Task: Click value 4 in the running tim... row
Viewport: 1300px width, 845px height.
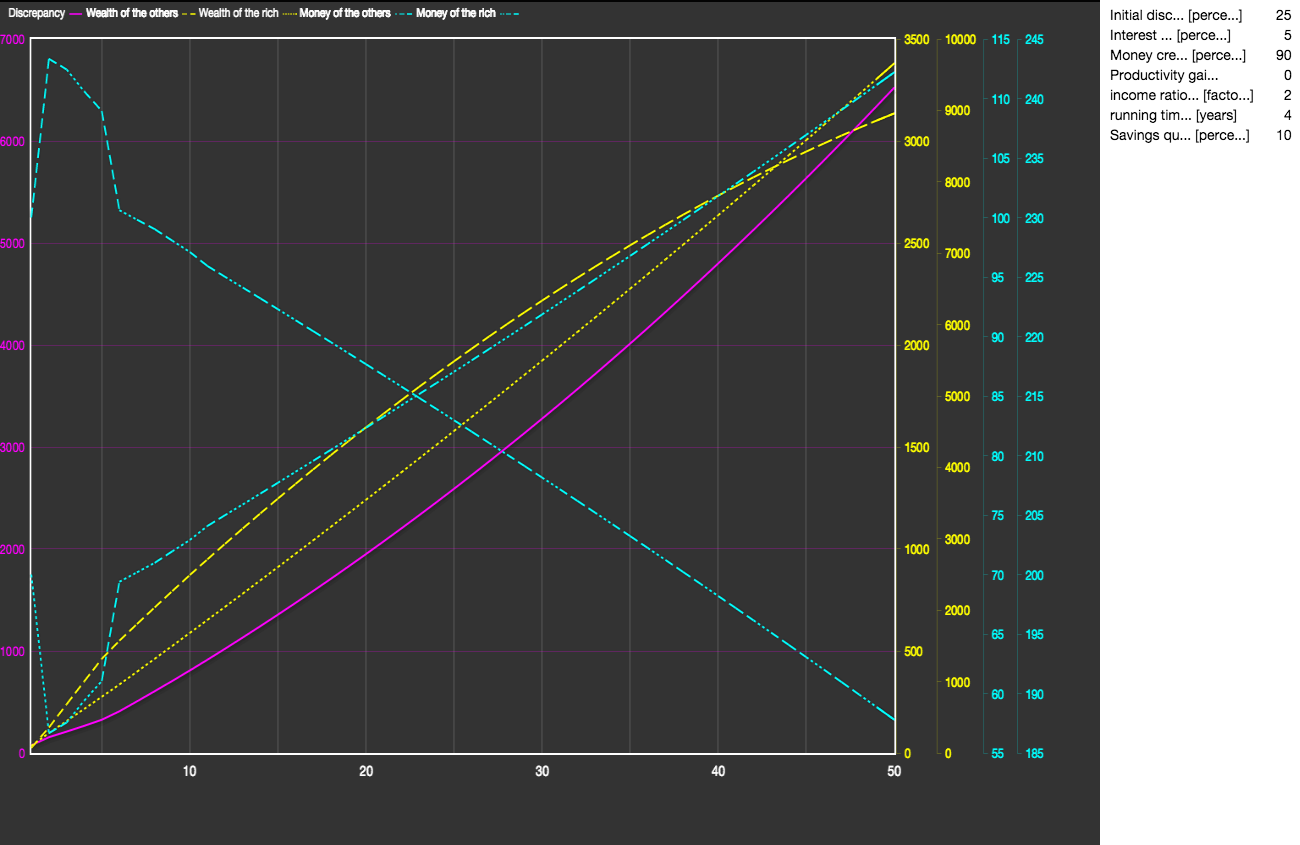Action: coord(1287,115)
